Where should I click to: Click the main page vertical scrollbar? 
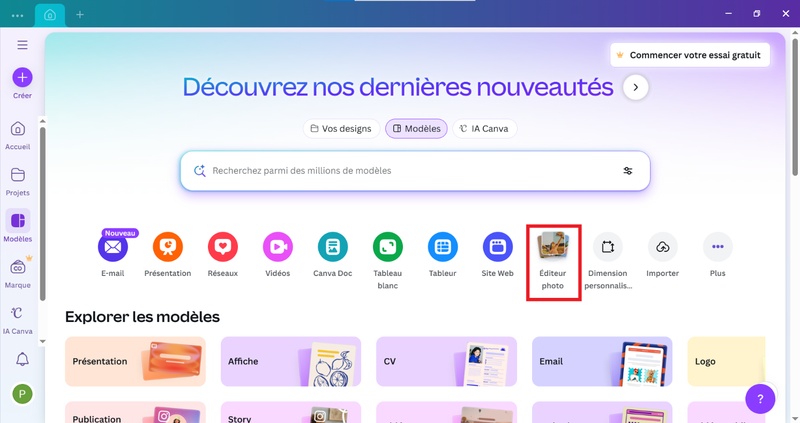[x=795, y=107]
